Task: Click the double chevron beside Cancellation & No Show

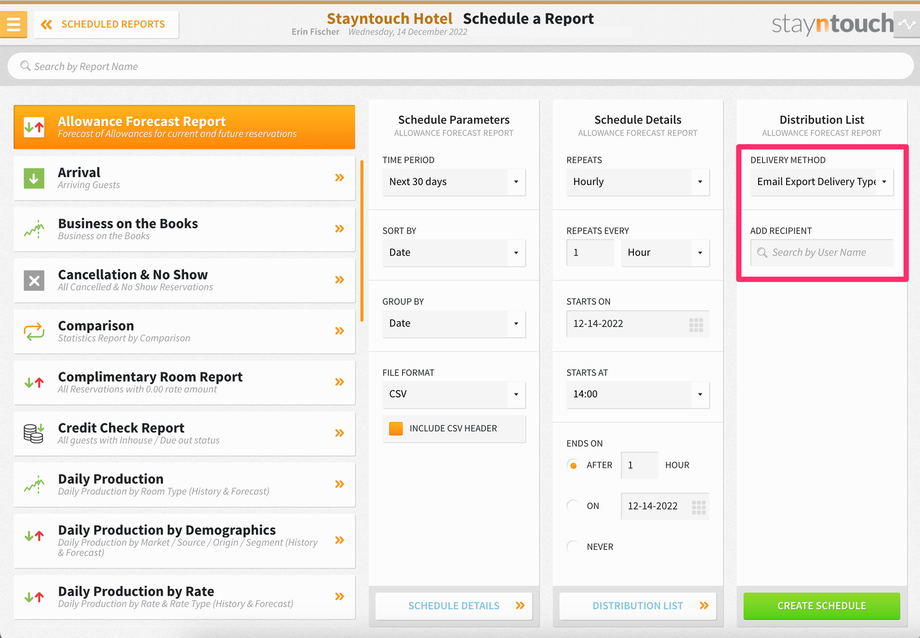Action: [339, 279]
